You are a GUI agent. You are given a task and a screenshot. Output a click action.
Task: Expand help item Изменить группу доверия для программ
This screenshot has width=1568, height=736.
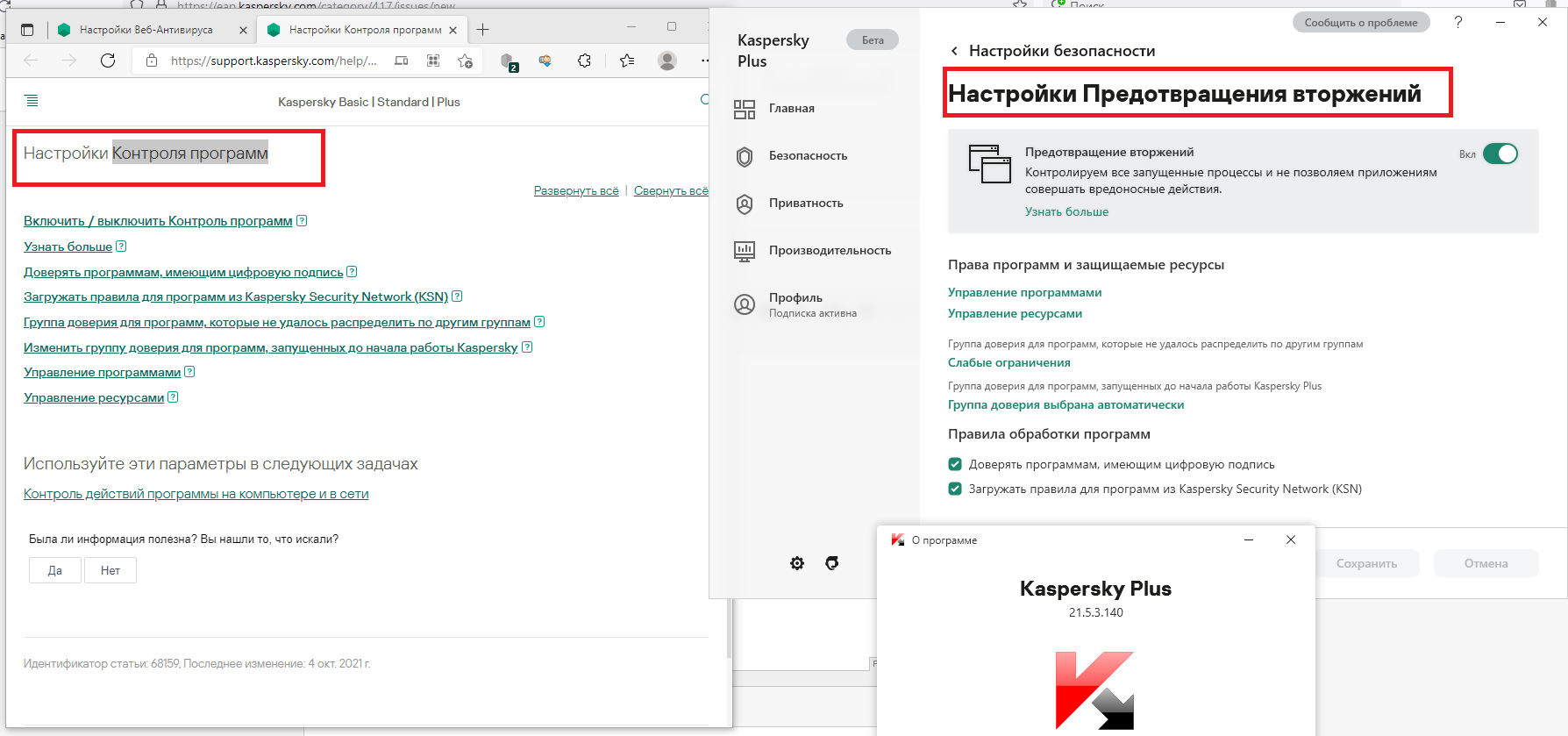tap(271, 347)
